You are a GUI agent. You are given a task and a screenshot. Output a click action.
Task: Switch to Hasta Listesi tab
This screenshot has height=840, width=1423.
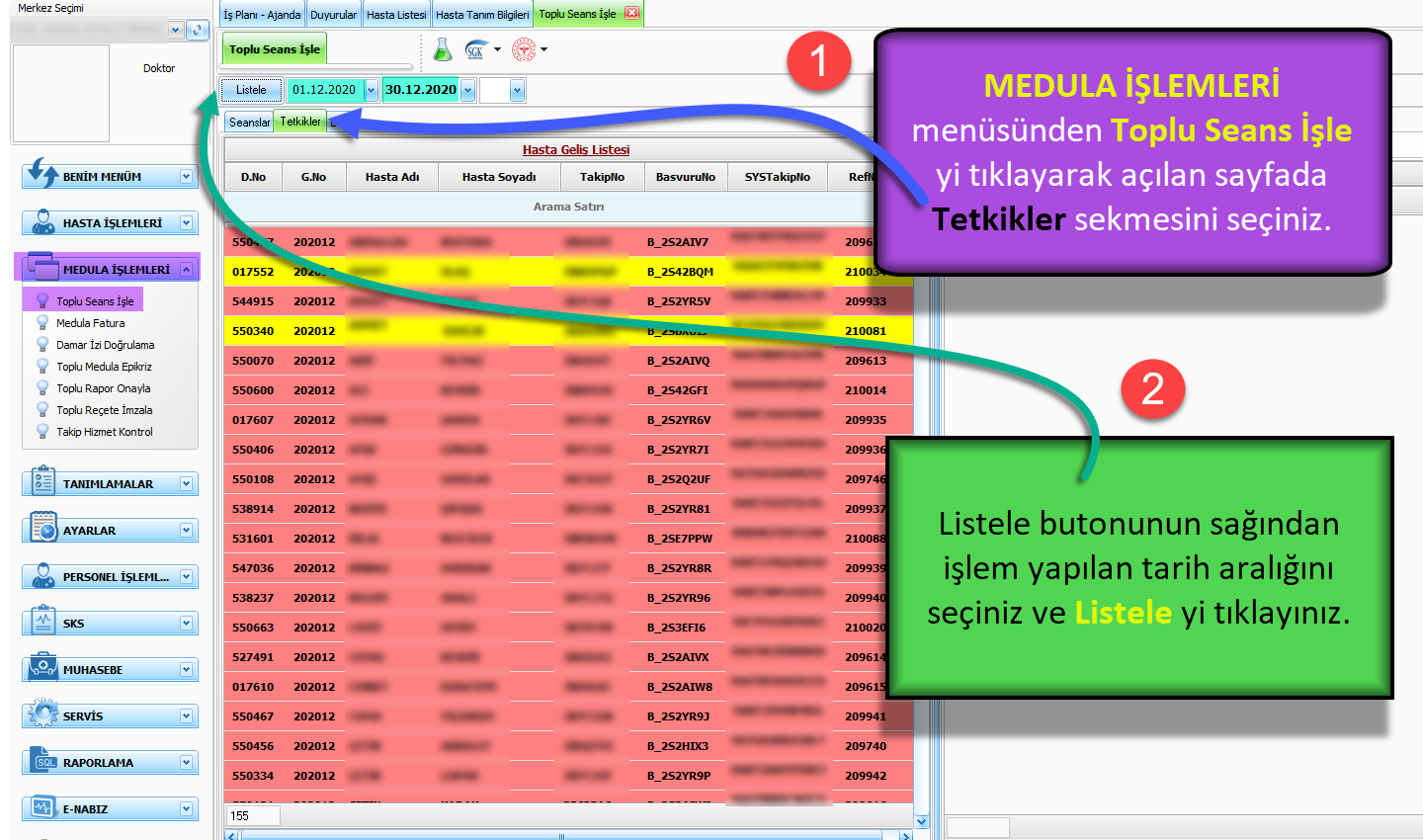click(396, 14)
